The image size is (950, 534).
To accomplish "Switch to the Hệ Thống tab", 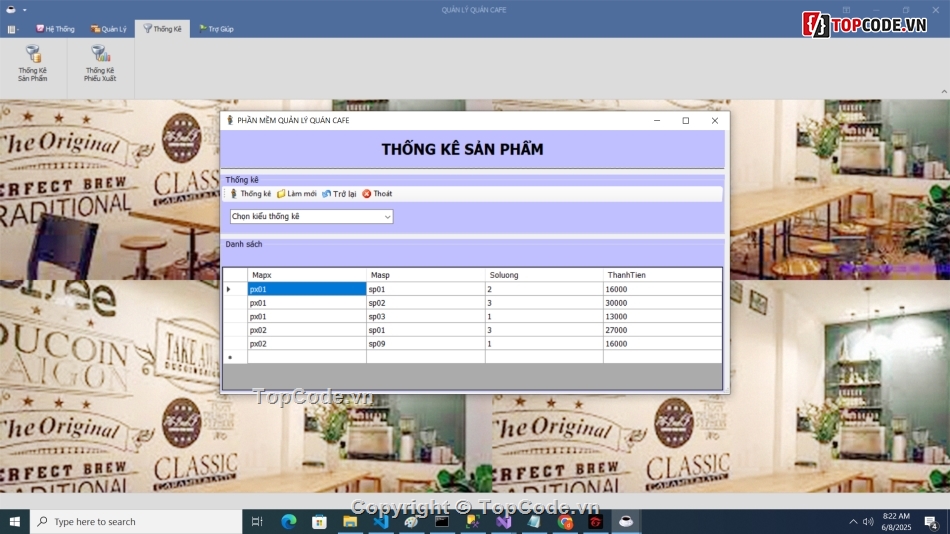I will pos(55,28).
